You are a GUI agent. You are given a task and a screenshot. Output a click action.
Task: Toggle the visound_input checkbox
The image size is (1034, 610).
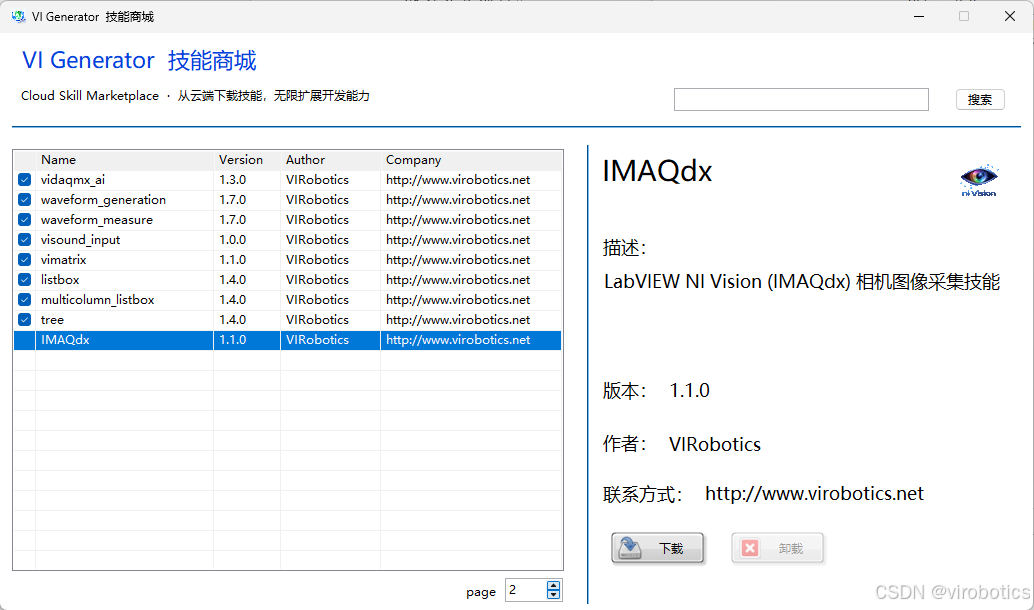tap(24, 239)
